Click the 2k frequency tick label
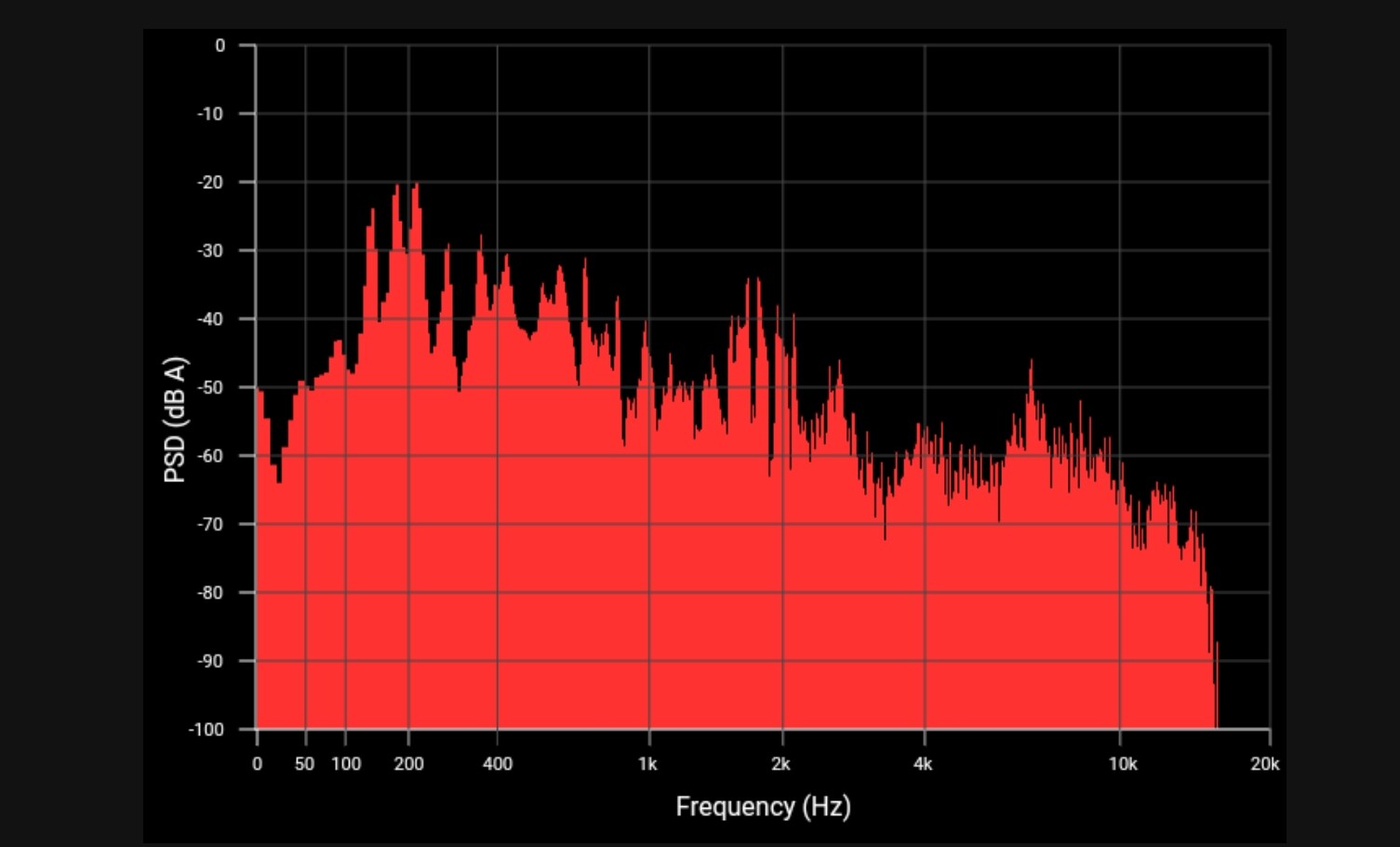1400x847 pixels. pos(780,764)
